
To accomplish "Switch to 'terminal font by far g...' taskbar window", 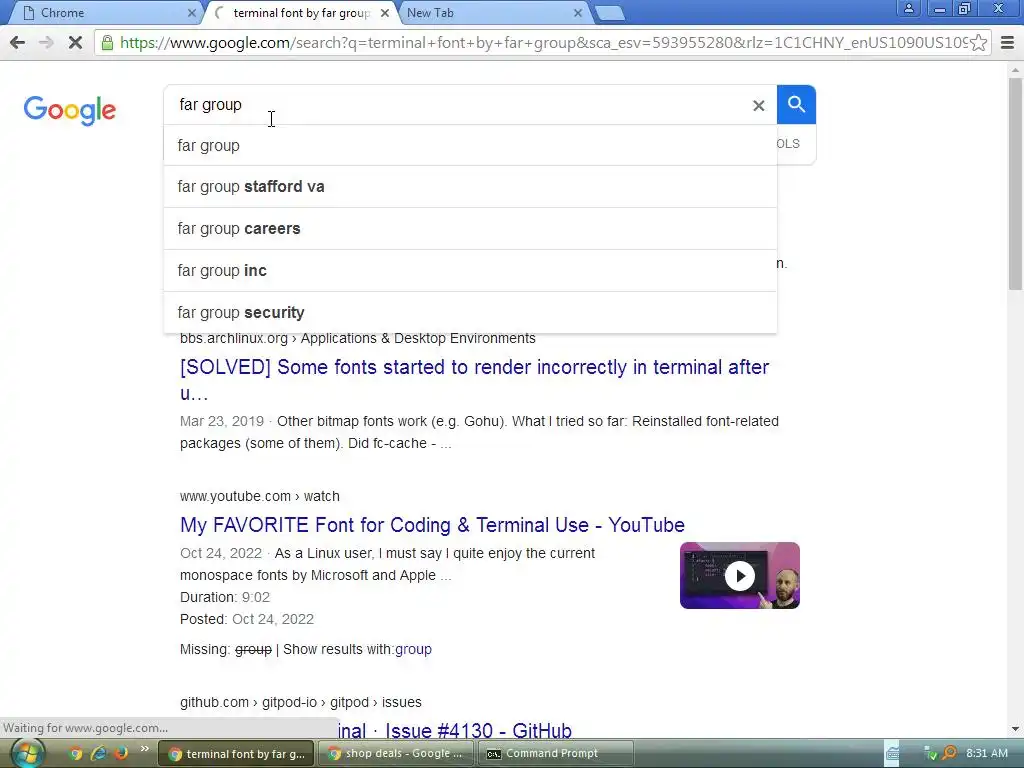I will [236, 754].
